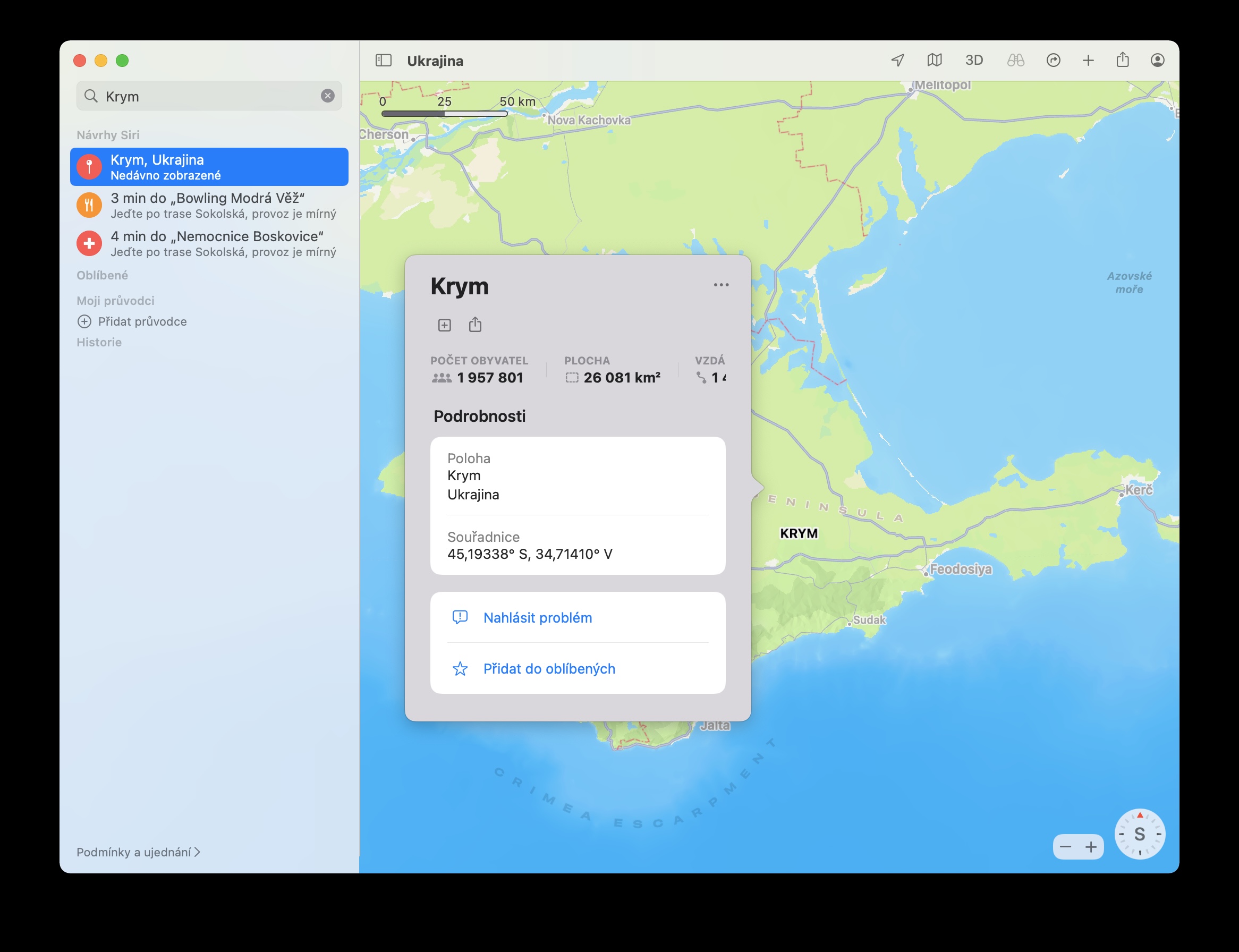Share Krym from the place card

pyautogui.click(x=475, y=325)
